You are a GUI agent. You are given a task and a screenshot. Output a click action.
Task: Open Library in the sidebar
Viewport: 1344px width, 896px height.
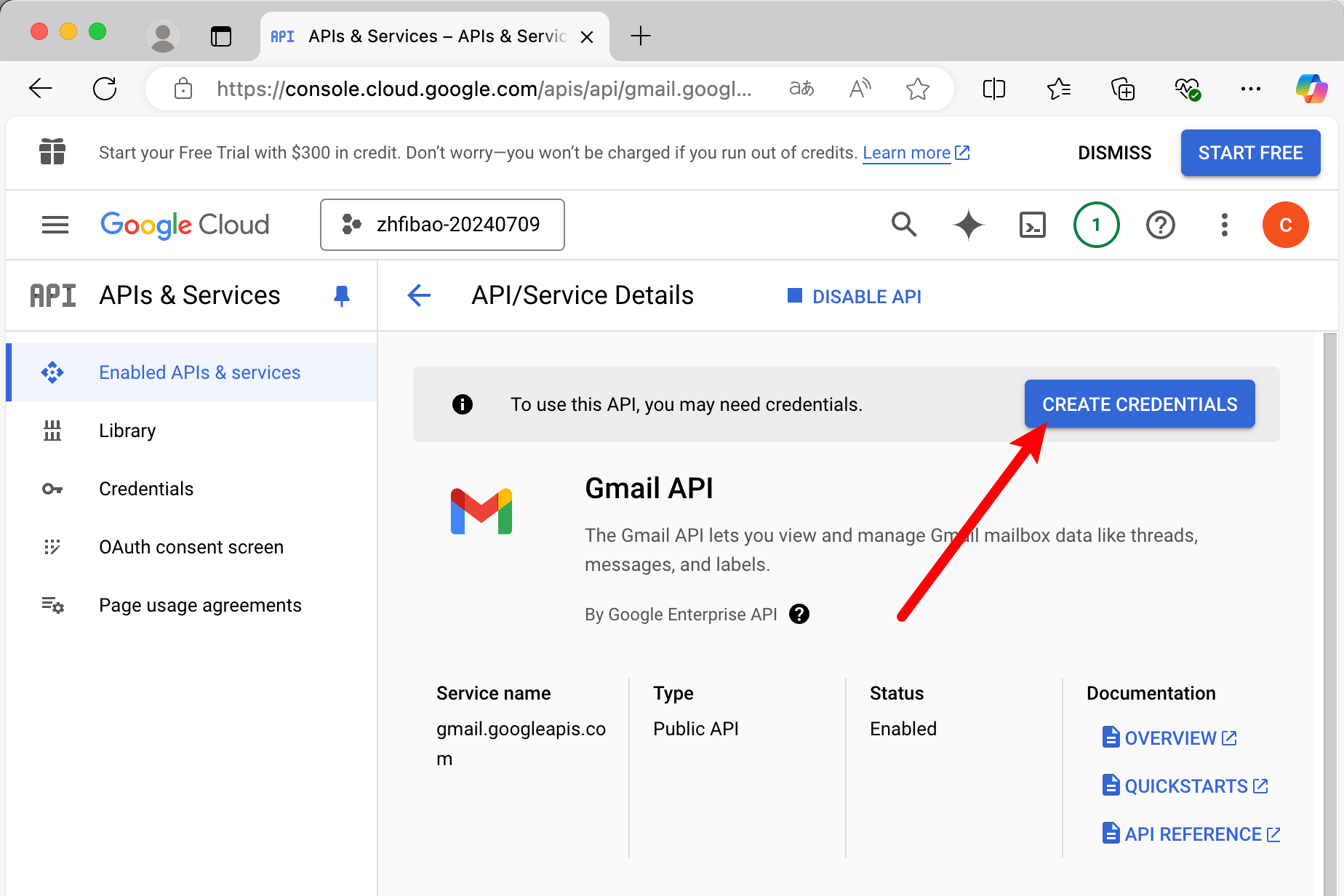191,431
